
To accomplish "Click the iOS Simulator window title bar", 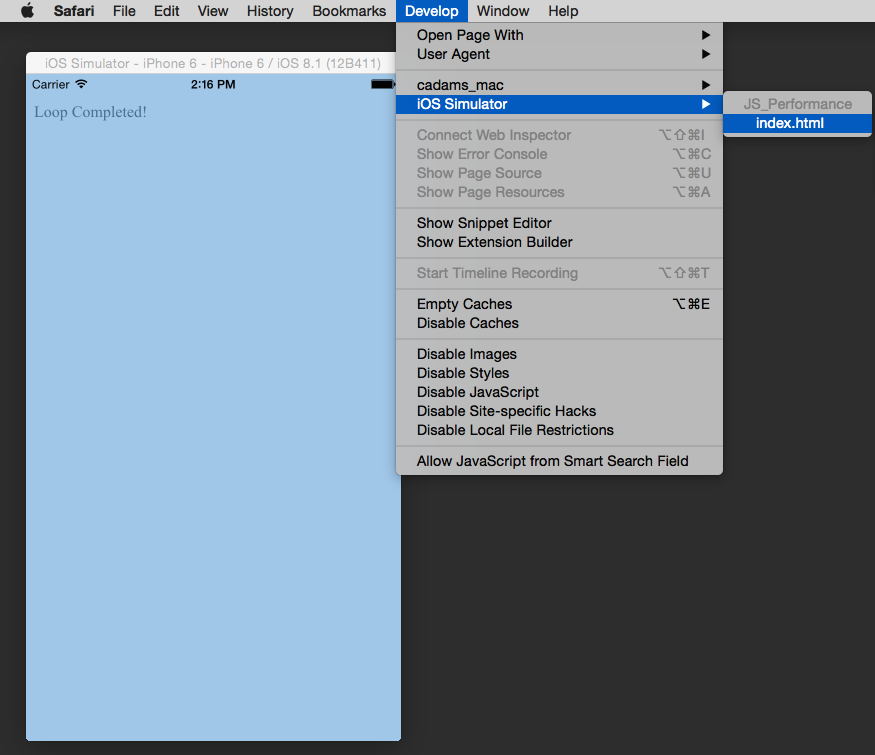I will tap(213, 63).
